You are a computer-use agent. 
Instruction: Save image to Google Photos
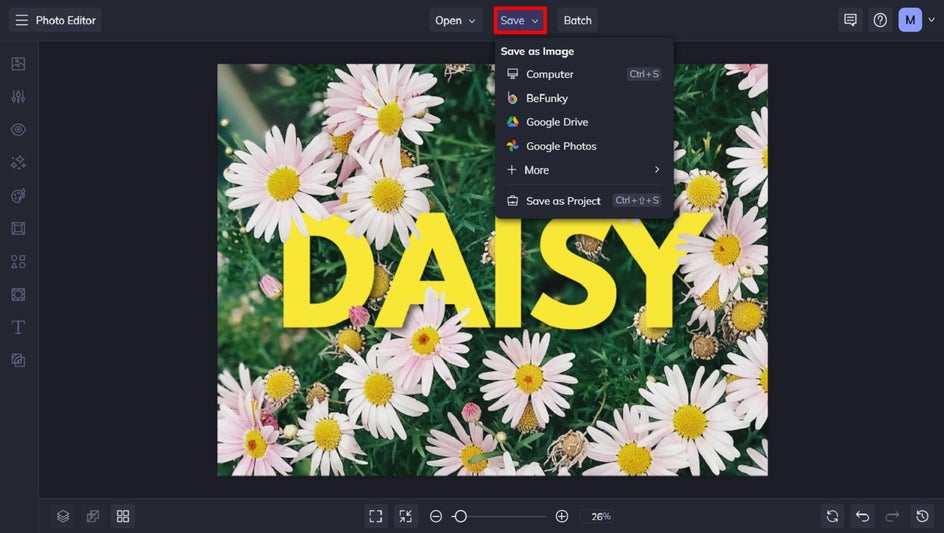(583, 146)
